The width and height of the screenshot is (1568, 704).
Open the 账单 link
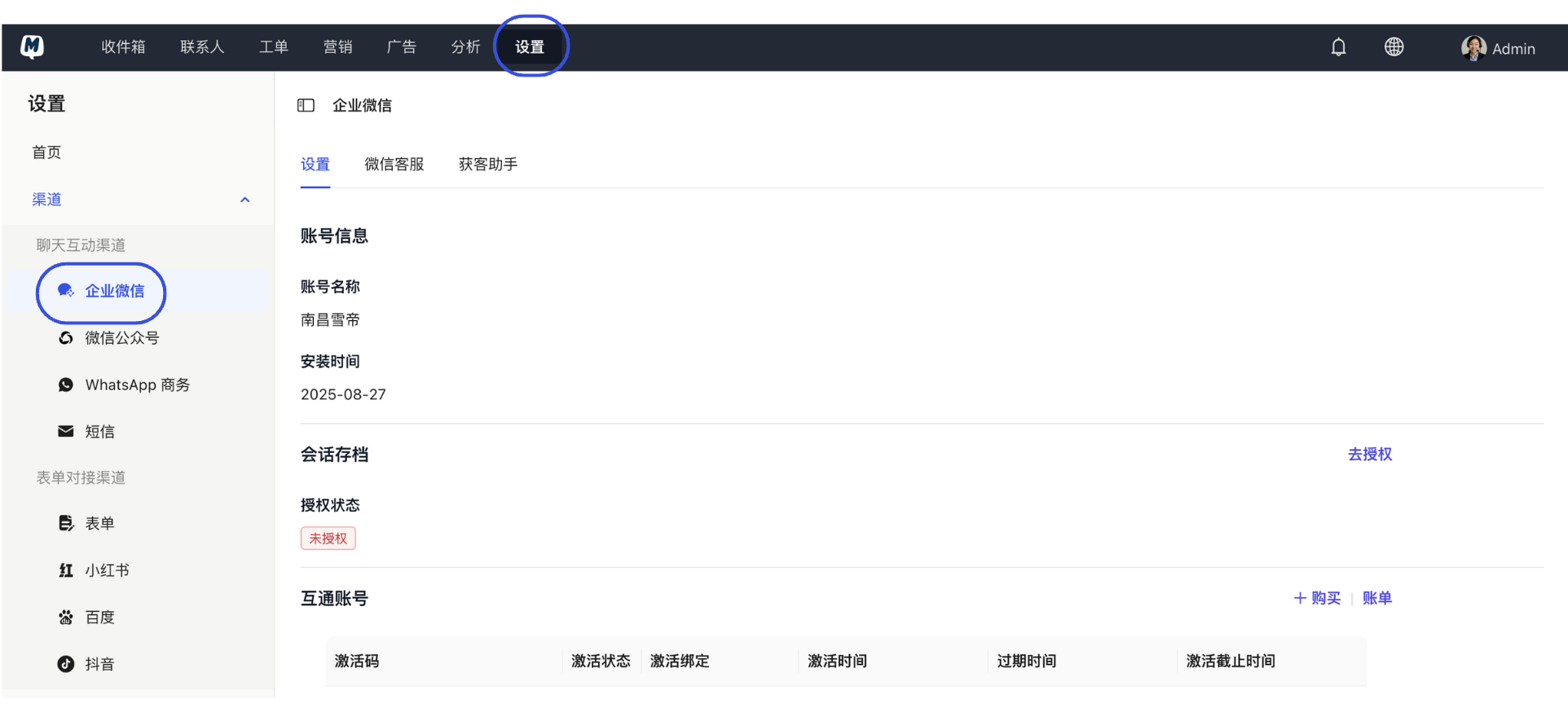click(1377, 598)
